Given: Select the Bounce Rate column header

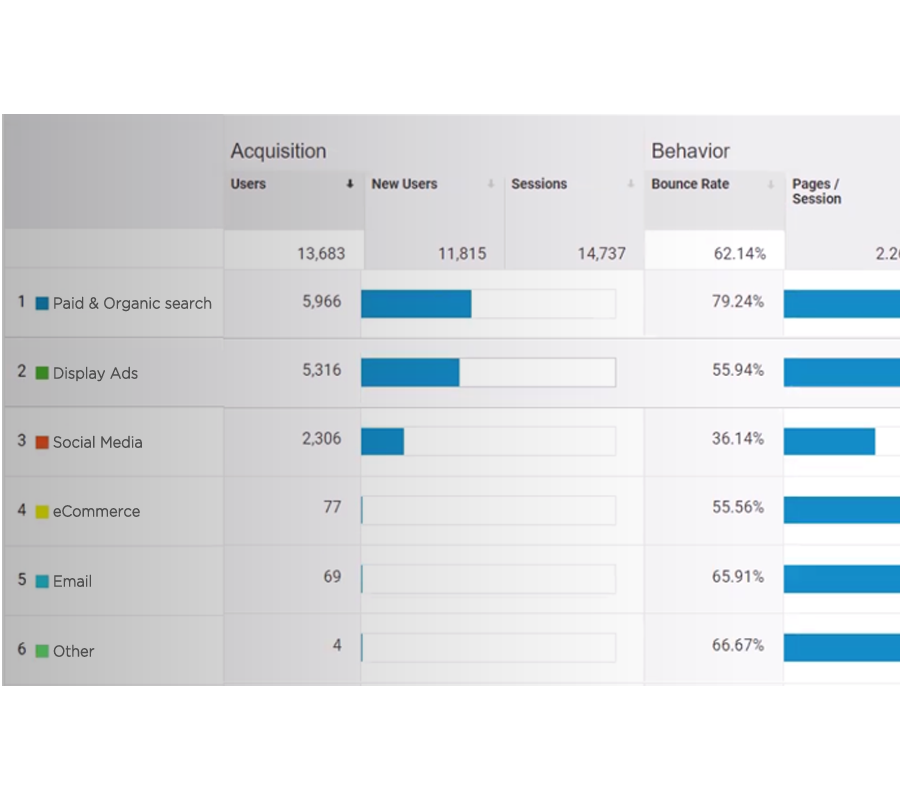Looking at the screenshot, I should [690, 184].
